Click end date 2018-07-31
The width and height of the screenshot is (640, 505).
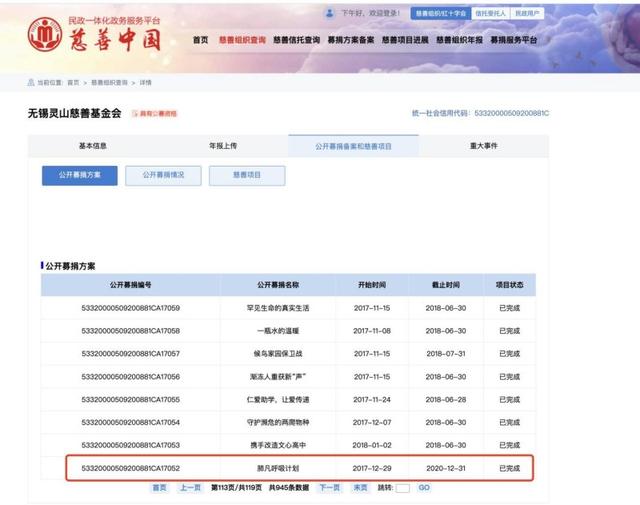click(x=446, y=354)
